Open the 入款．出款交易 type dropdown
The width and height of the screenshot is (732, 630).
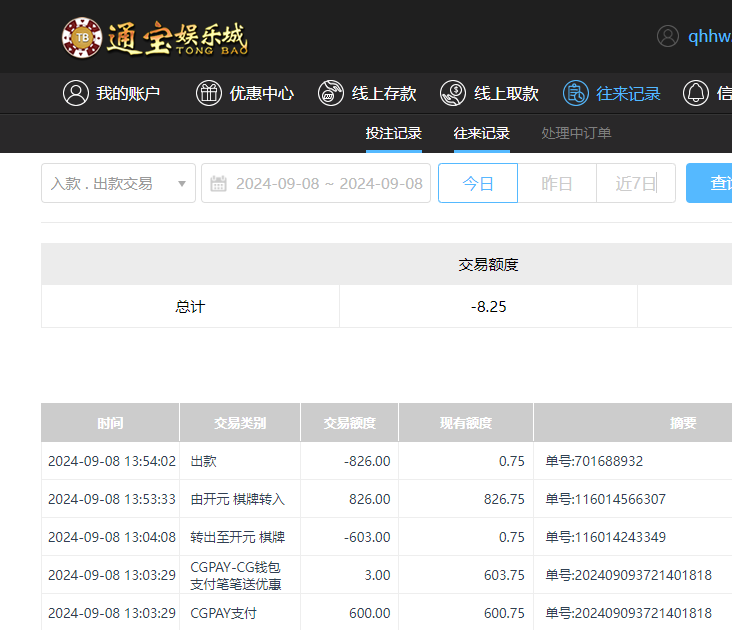tap(108, 184)
